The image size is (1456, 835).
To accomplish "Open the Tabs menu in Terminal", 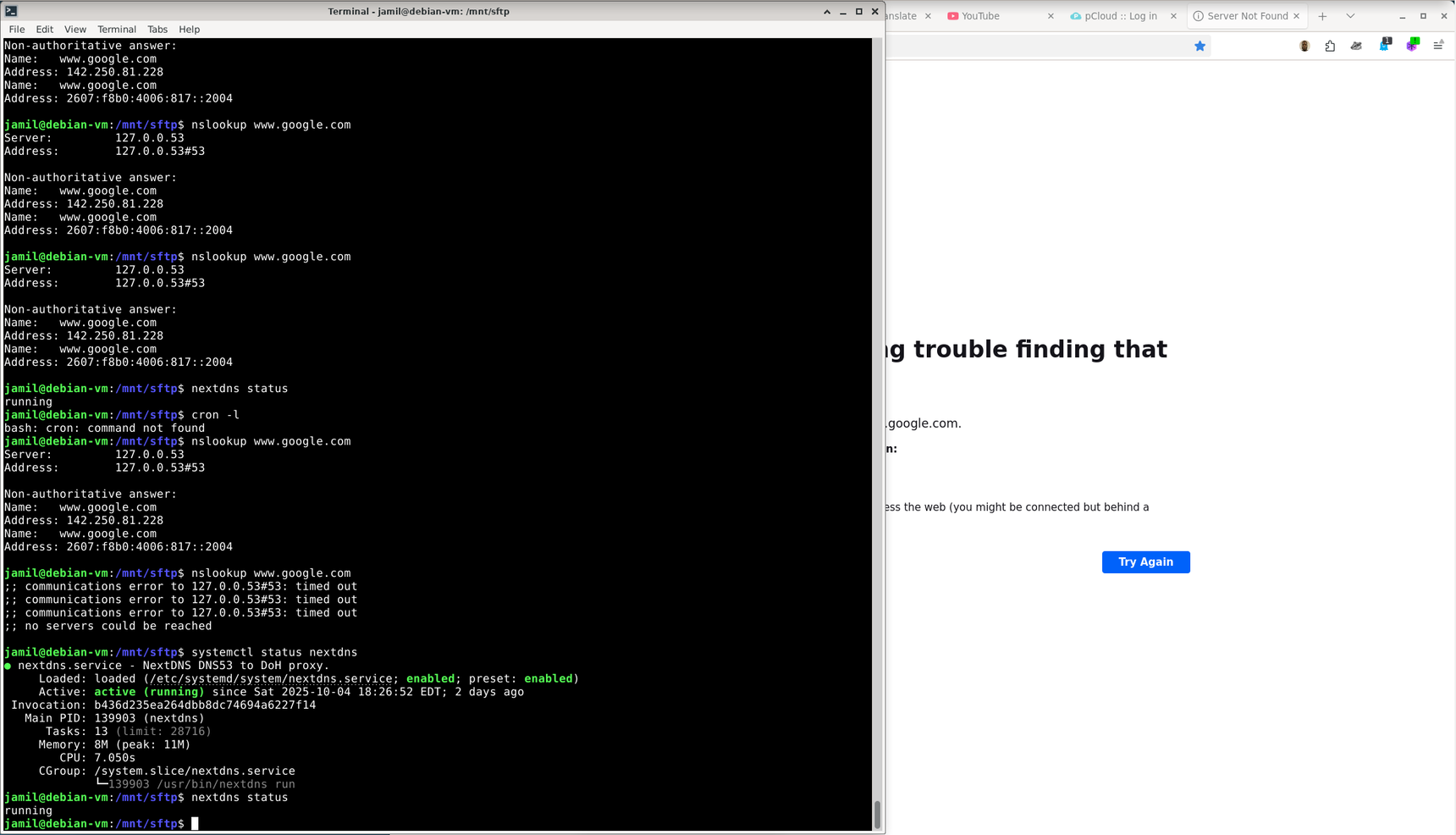I will click(x=157, y=29).
